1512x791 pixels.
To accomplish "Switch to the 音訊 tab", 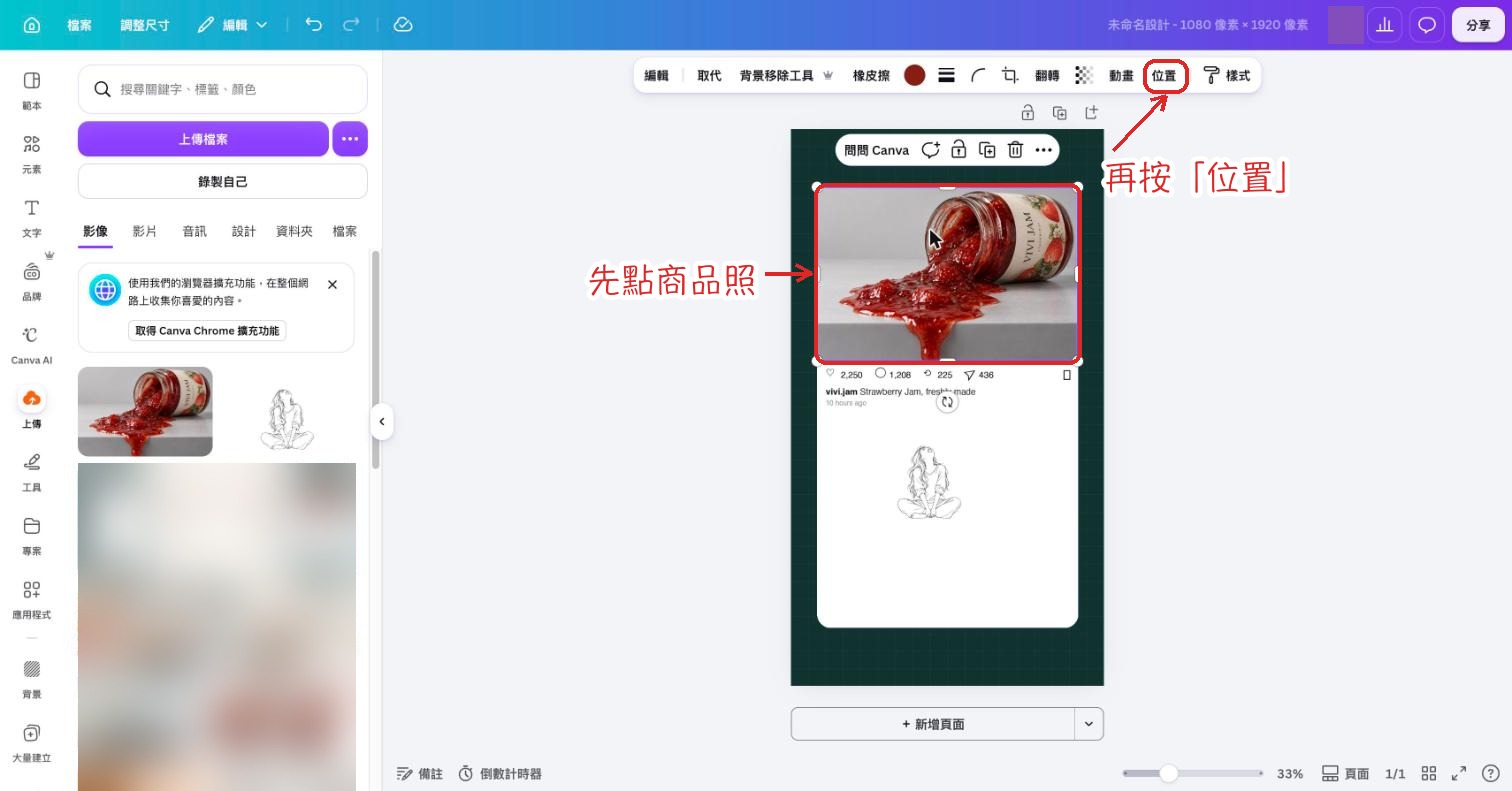I will [195, 231].
